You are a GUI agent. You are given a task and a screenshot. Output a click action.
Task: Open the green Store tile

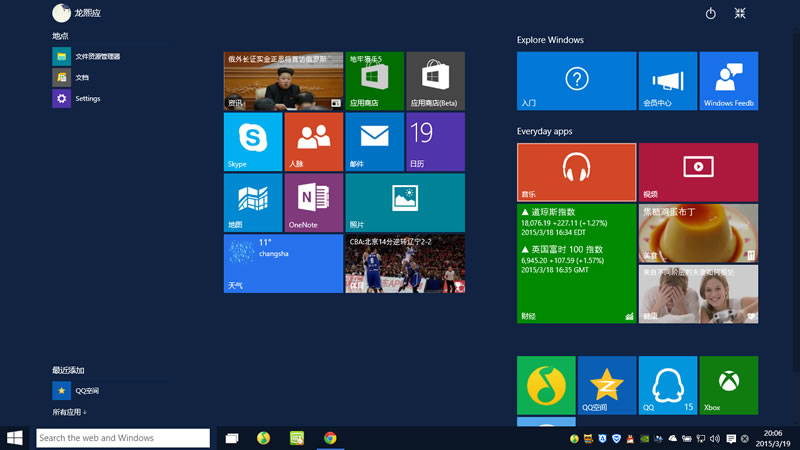(x=374, y=81)
